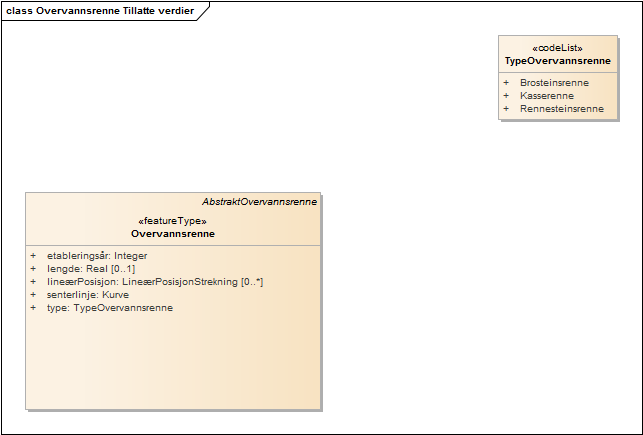The height and width of the screenshot is (435, 643).
Task: Click the «codeList» stereotype label
Action: (x=557, y=48)
